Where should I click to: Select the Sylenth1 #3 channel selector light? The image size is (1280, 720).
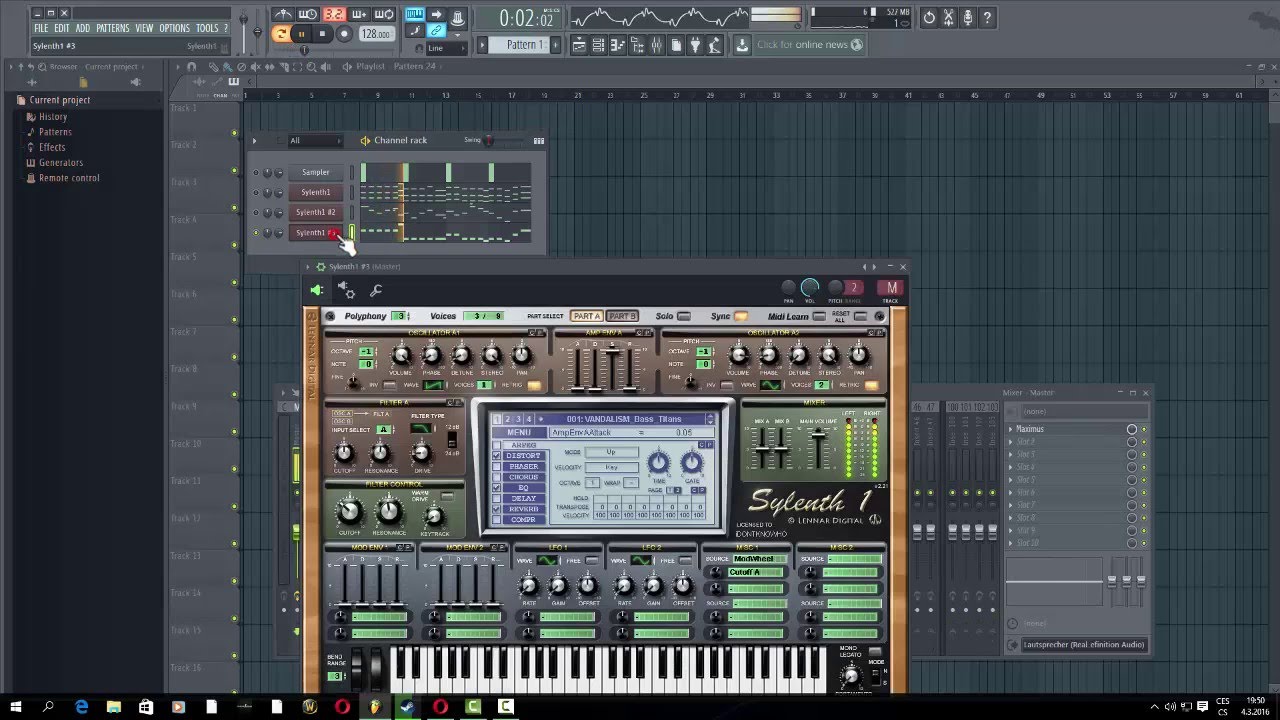pyautogui.click(x=352, y=232)
